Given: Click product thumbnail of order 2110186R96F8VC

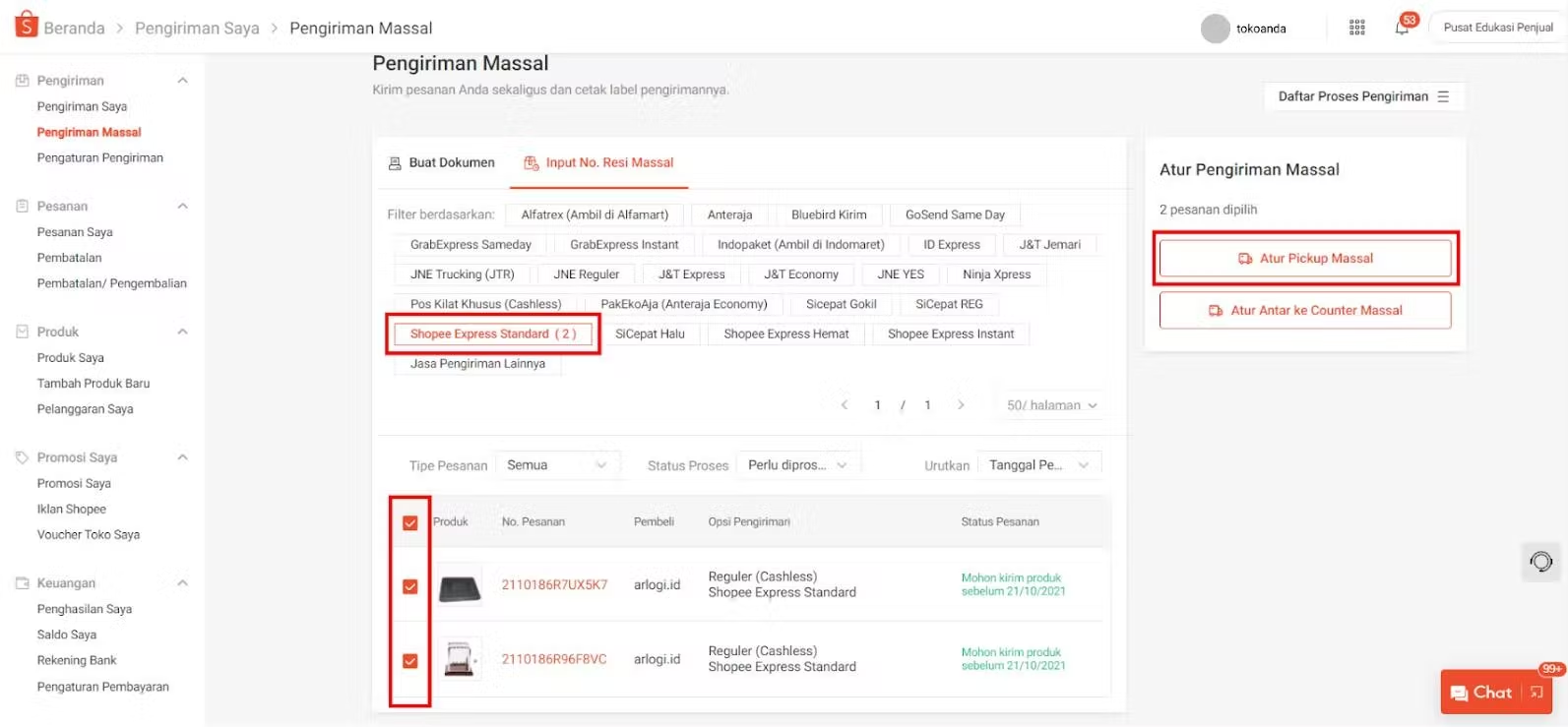Looking at the screenshot, I should coord(460,659).
